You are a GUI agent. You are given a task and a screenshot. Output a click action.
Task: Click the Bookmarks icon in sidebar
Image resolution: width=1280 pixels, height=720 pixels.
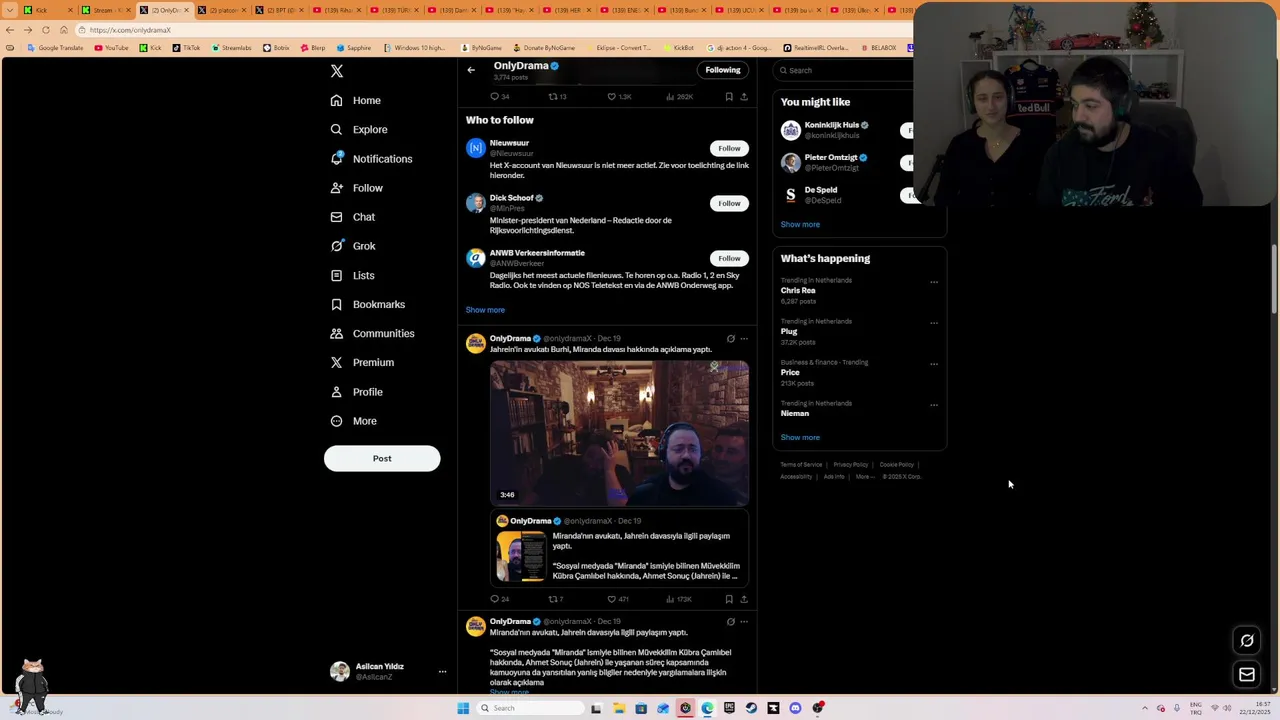(337, 304)
